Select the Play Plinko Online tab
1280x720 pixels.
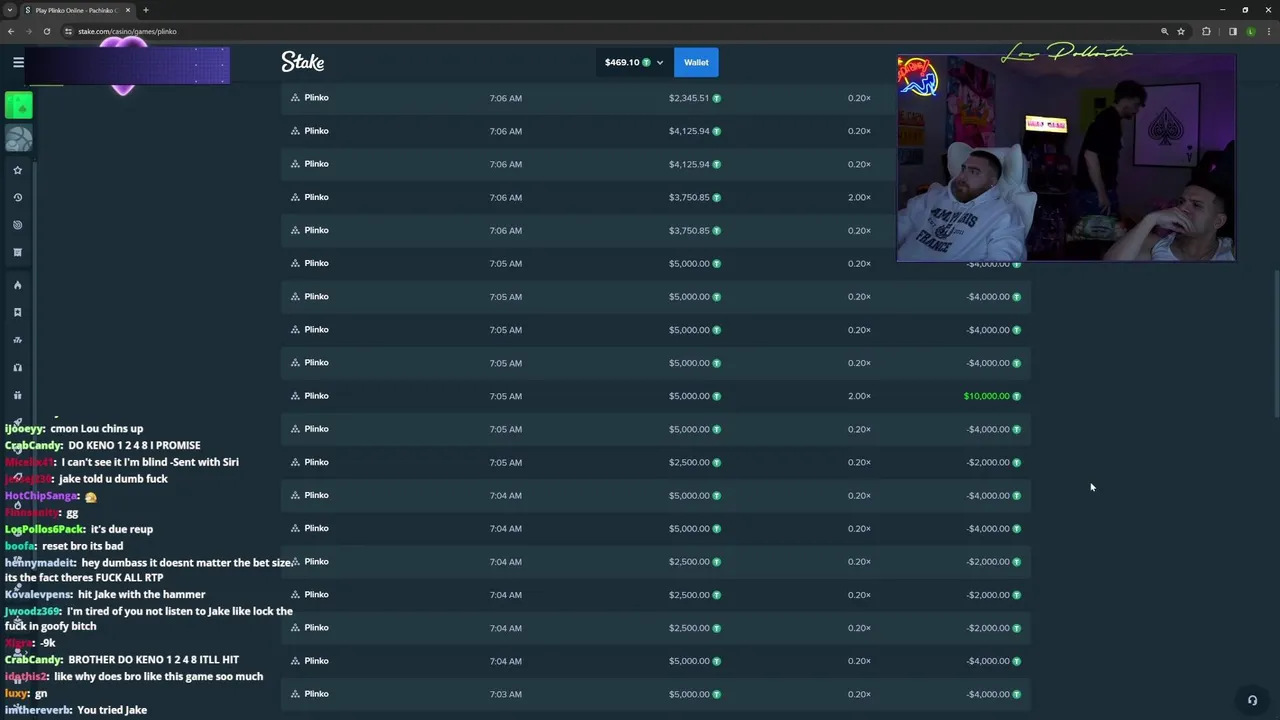tap(78, 10)
